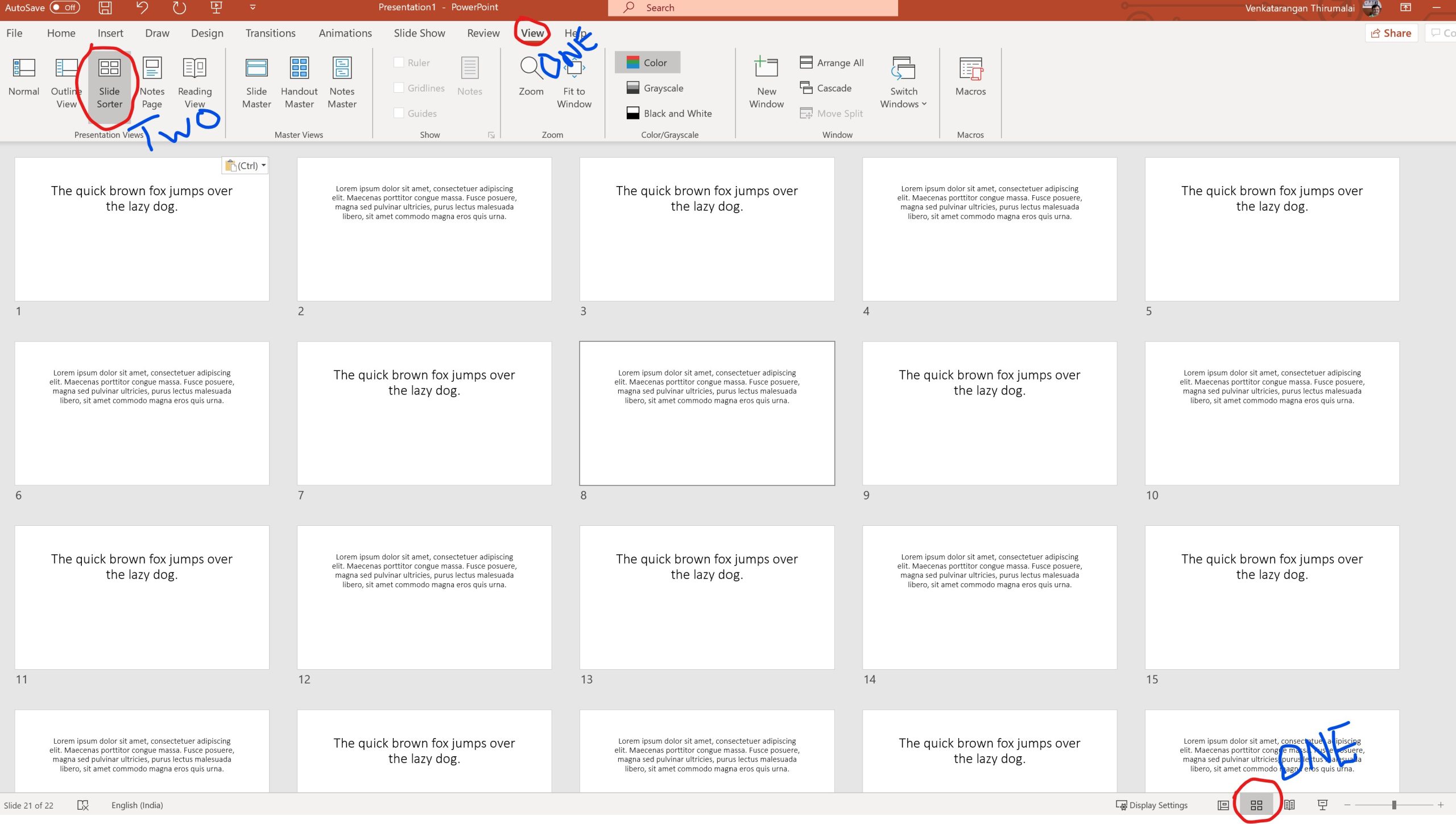This screenshot has width=1456, height=824.
Task: Switch to Normal view from Presentation Views
Action: tap(23, 81)
